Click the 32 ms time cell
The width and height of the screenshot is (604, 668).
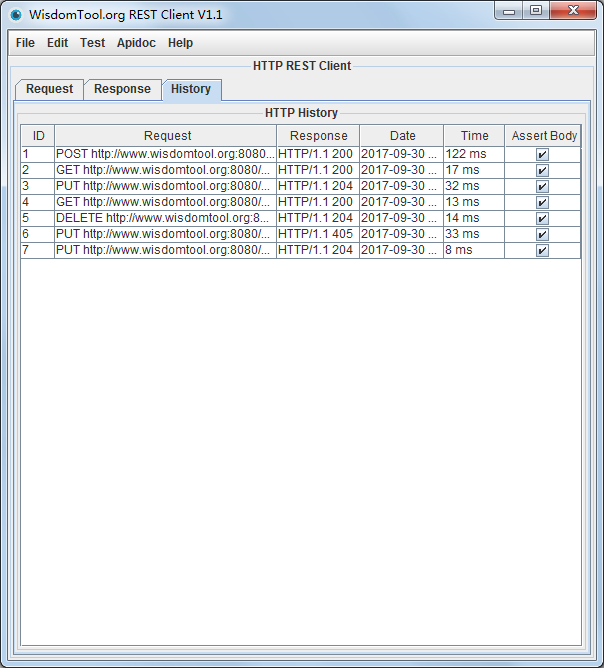pos(474,186)
